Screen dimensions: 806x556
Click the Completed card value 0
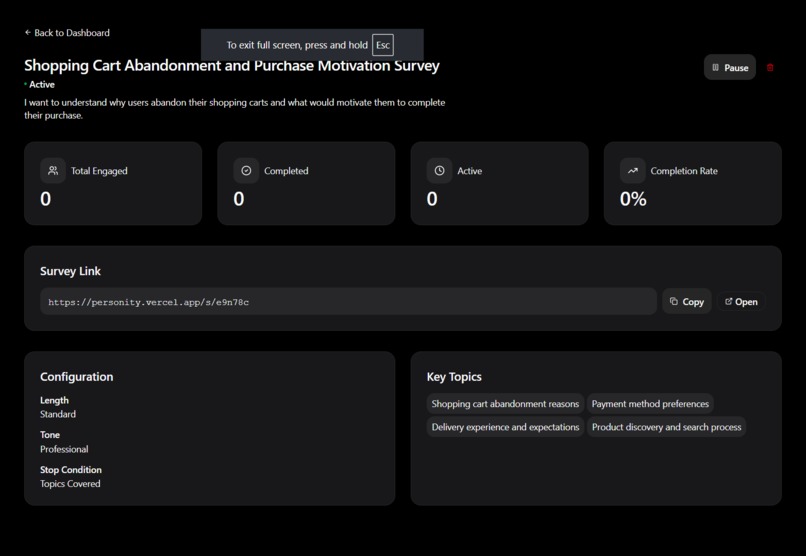tap(239, 199)
